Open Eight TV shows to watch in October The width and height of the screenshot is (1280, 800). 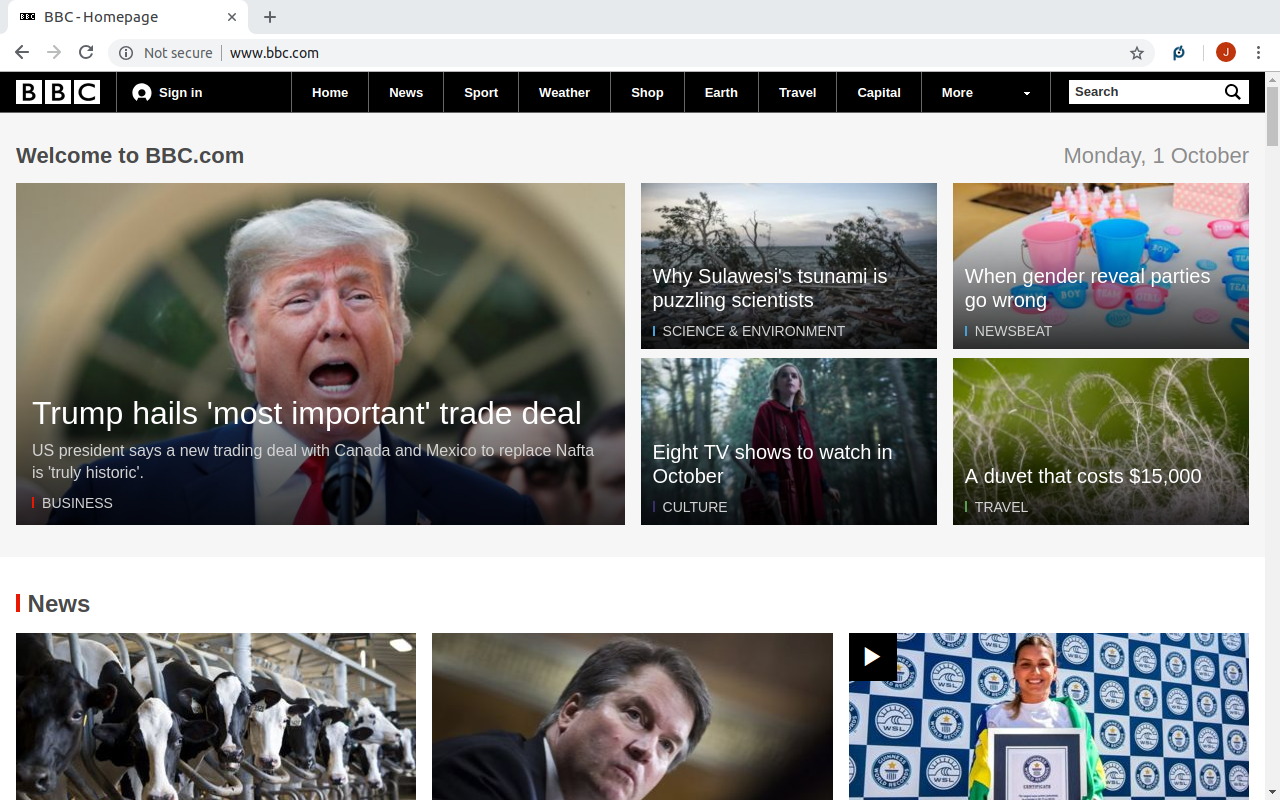click(772, 464)
